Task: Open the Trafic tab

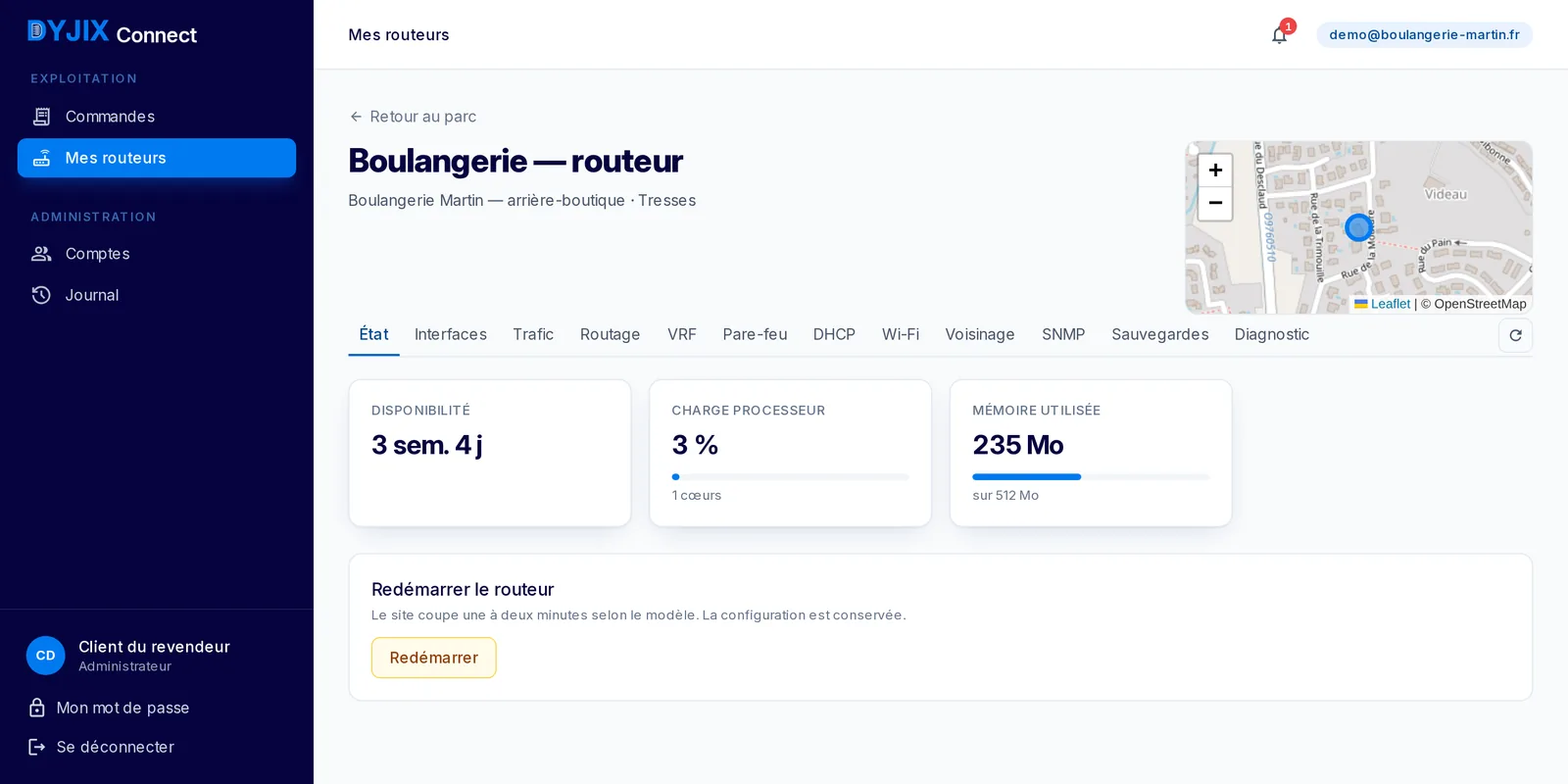Action: pos(533,334)
